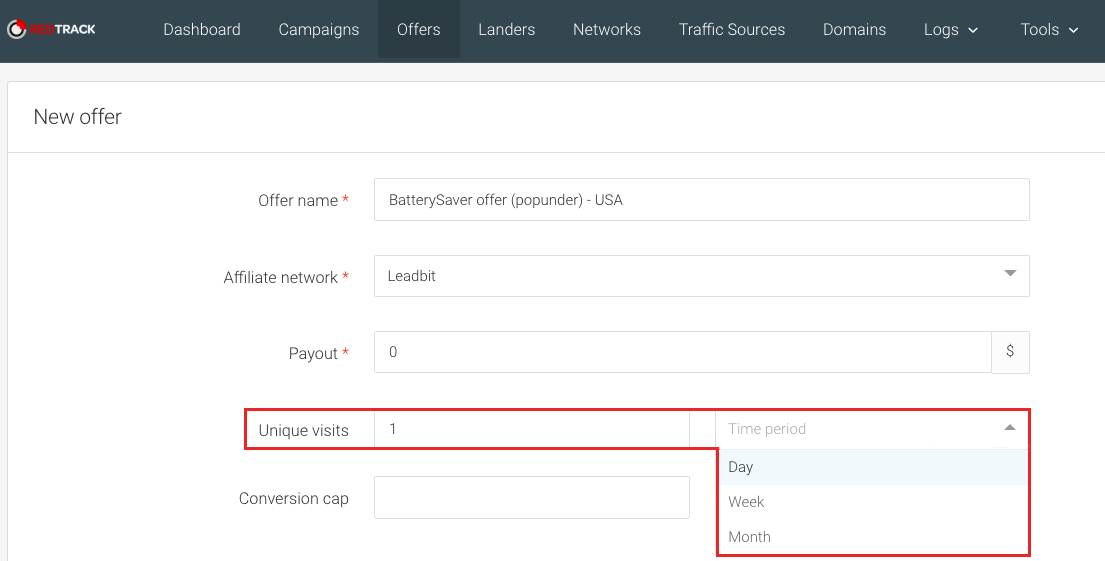This screenshot has height=561, width=1105.
Task: Expand the Logs menu
Action: pyautogui.click(x=951, y=29)
